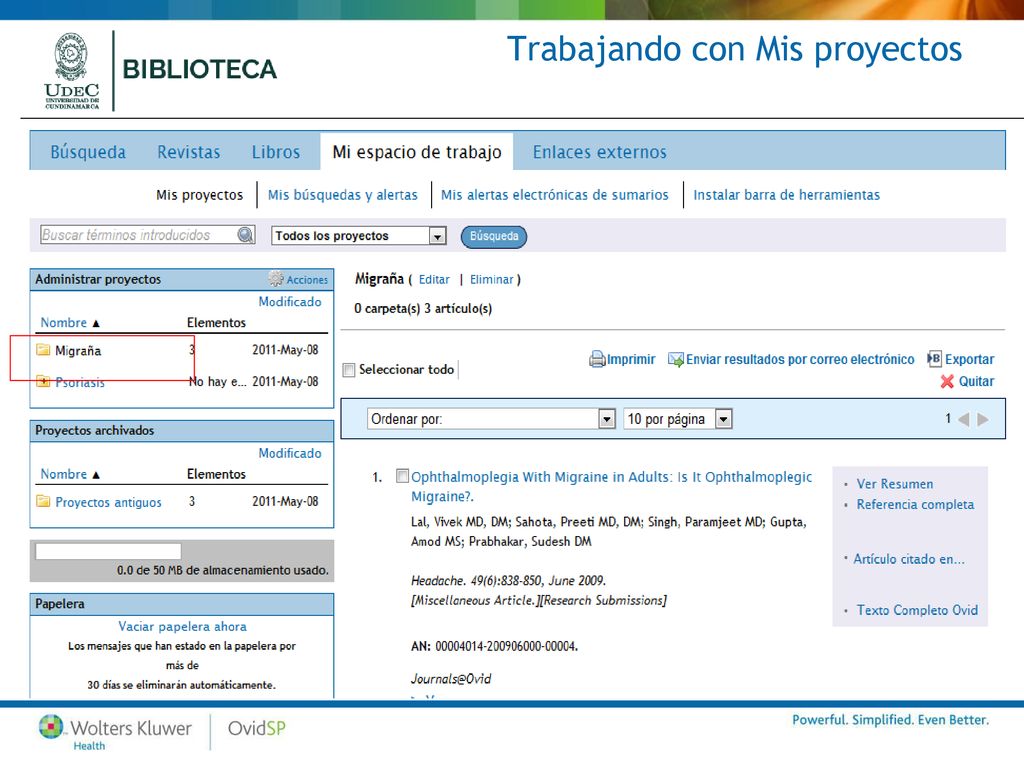Viewport: 1024px width, 768px height.
Task: Click Artículo citado en… link
Action: click(908, 559)
